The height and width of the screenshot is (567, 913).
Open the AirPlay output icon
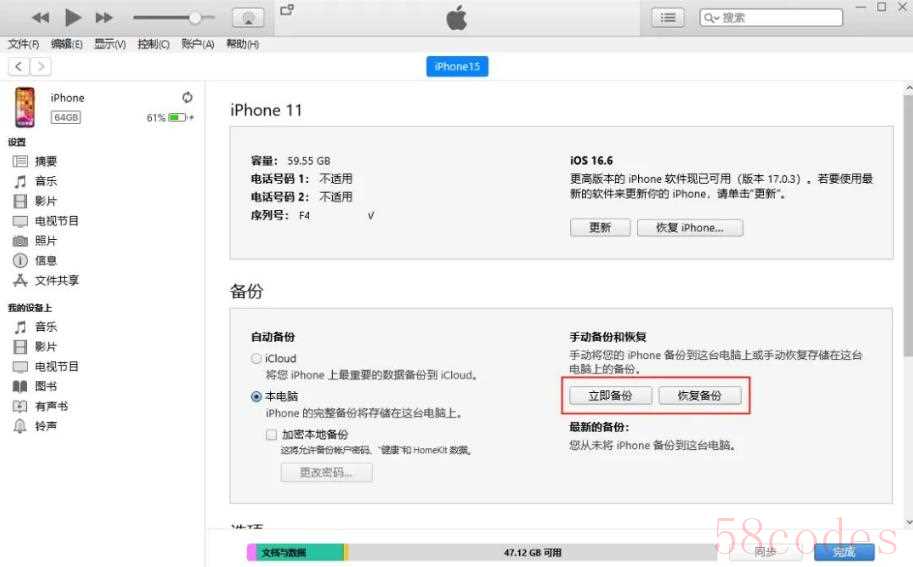tap(248, 18)
